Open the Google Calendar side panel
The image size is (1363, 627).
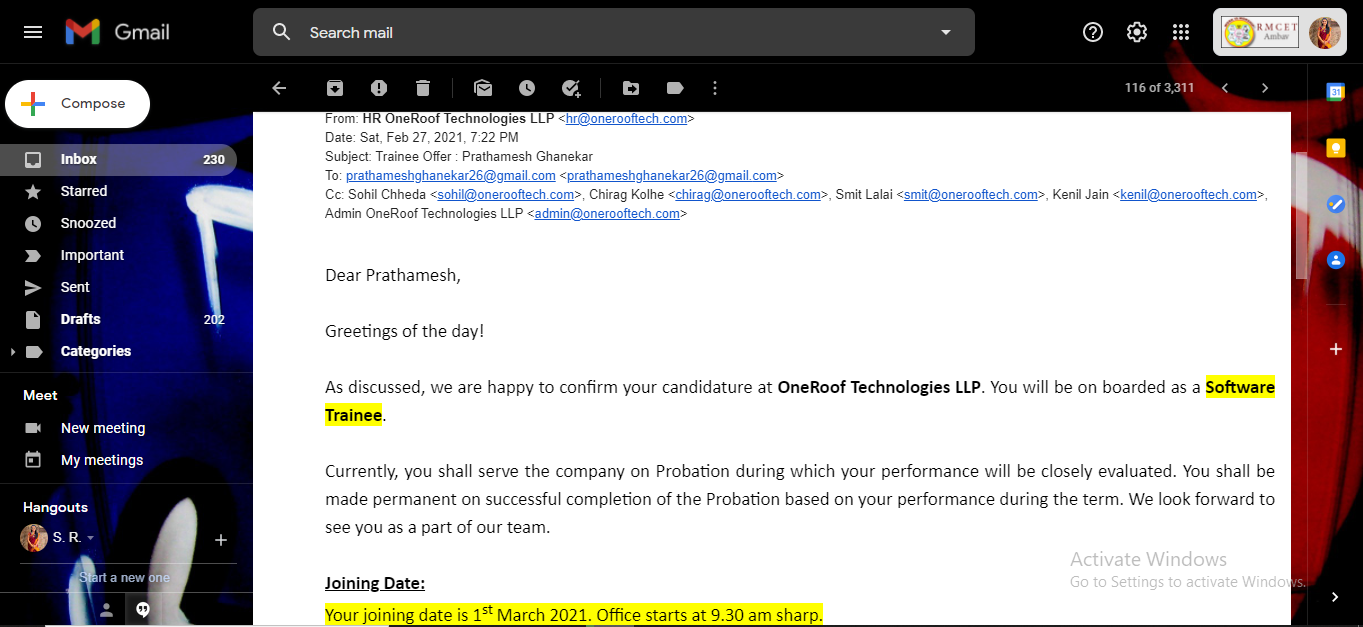pos(1335,92)
